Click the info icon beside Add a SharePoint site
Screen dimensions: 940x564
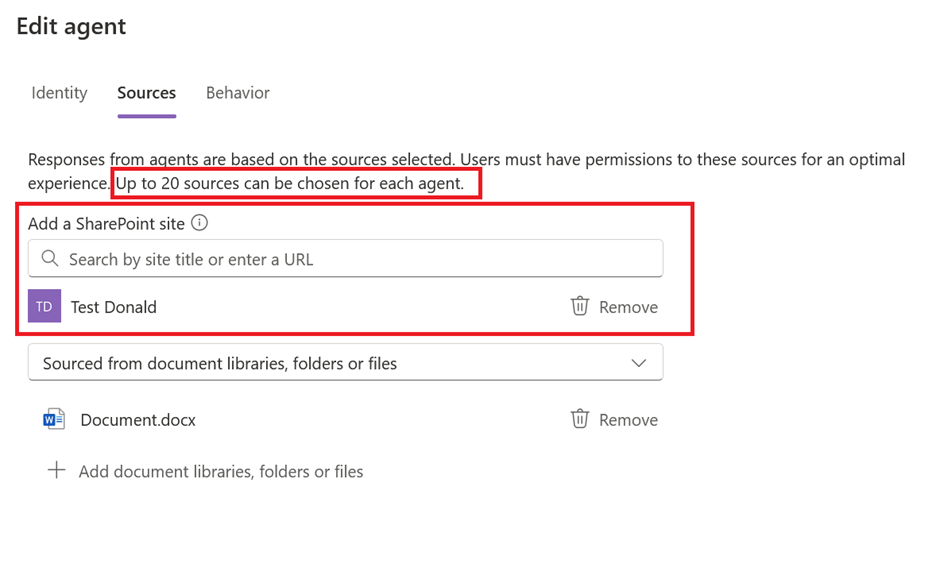(200, 223)
